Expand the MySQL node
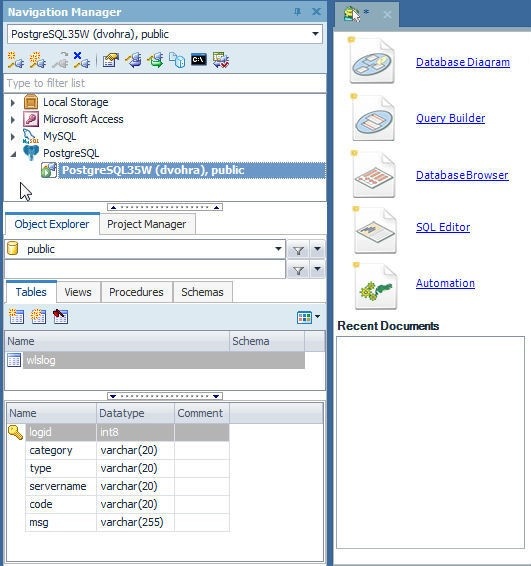Image resolution: width=531 pixels, height=566 pixels. click(x=13, y=136)
